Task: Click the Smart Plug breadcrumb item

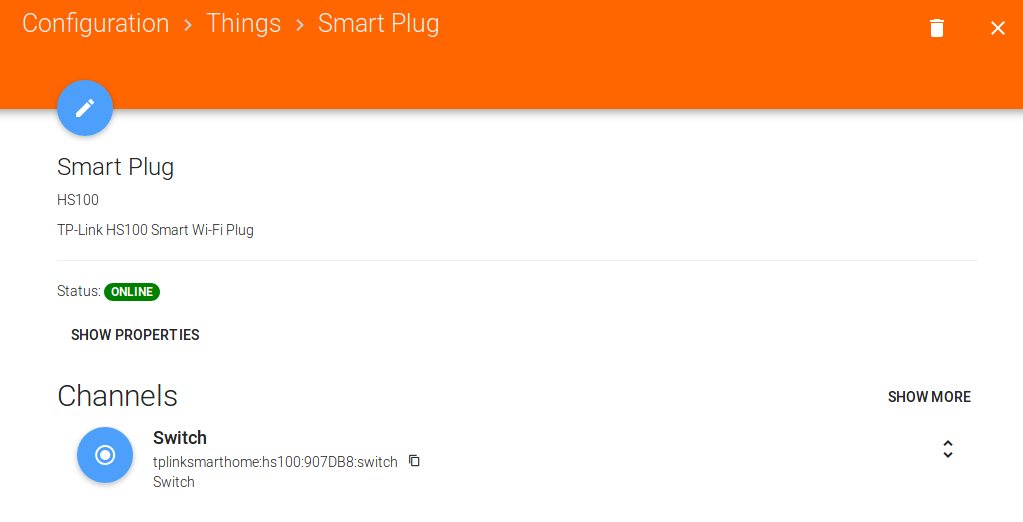Action: pos(378,24)
